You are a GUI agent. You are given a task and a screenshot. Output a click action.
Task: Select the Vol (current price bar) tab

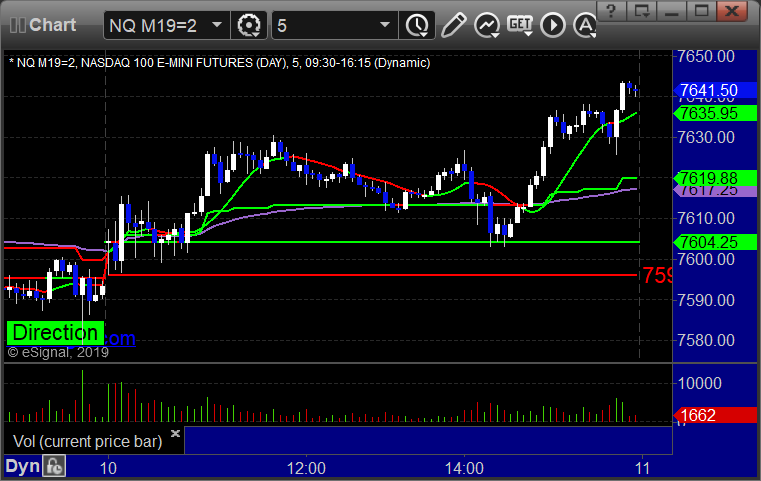[x=87, y=441]
